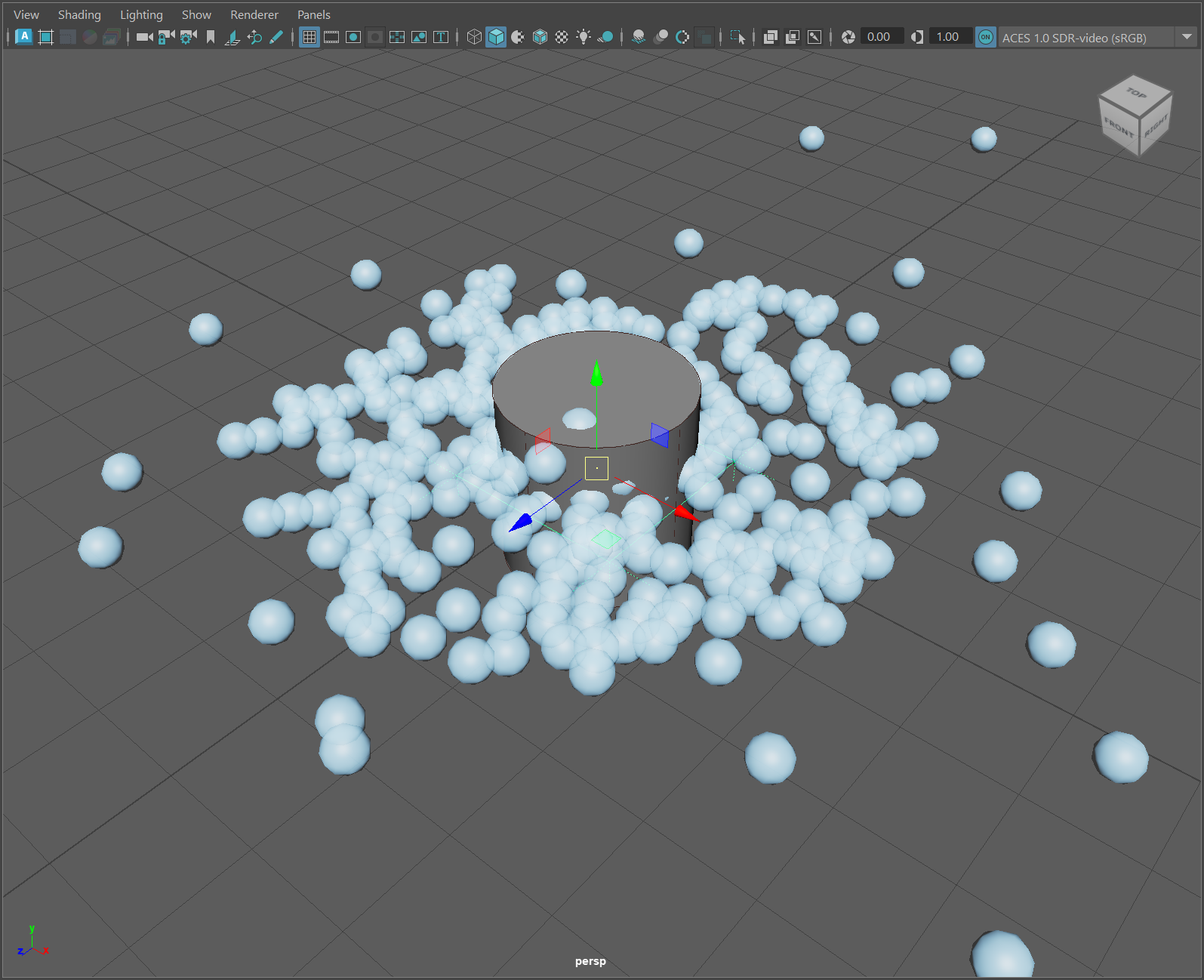The image size is (1204, 980).
Task: Click the Select Camera icon
Action: [x=144, y=37]
